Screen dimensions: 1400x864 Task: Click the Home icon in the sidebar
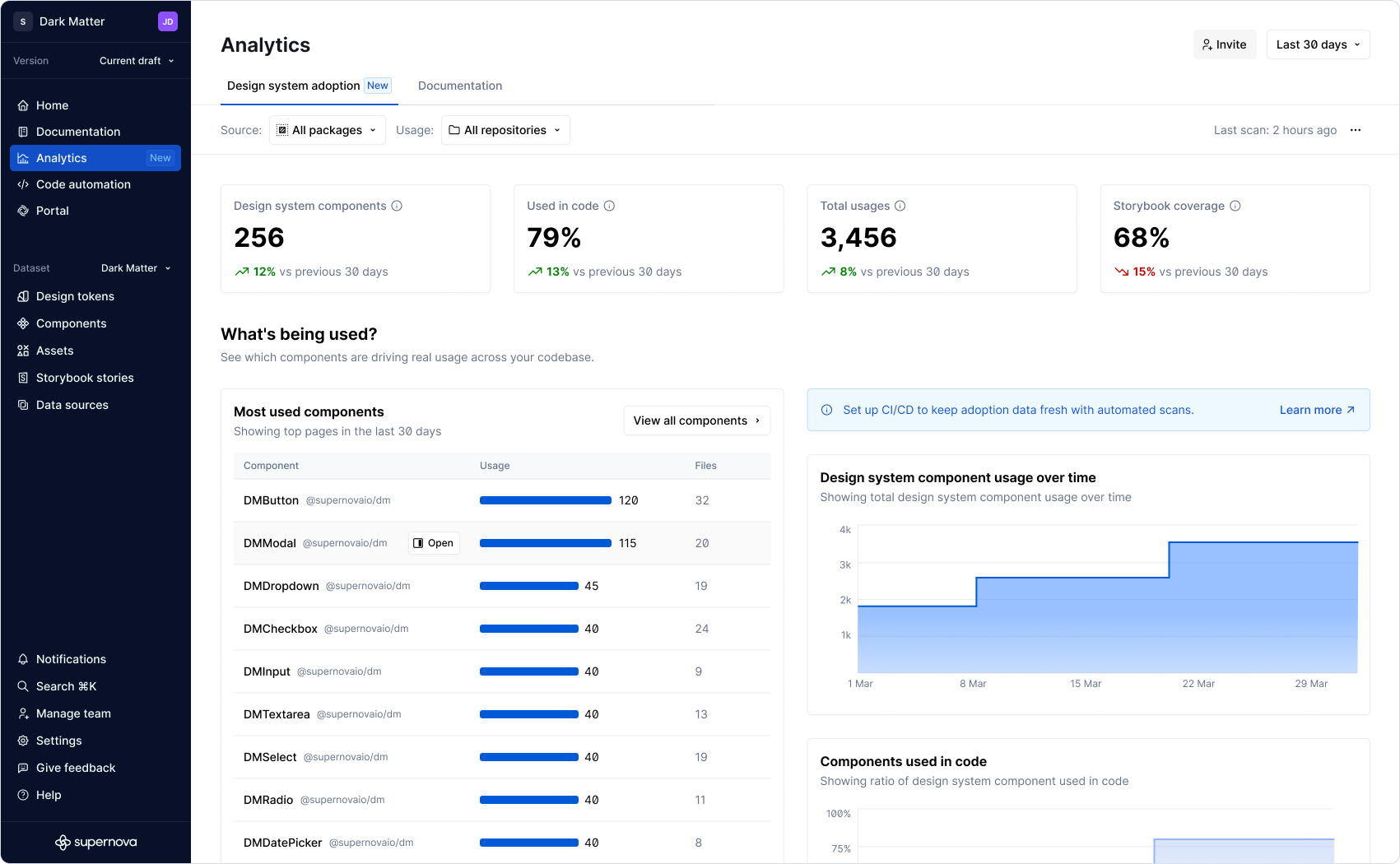coord(23,105)
